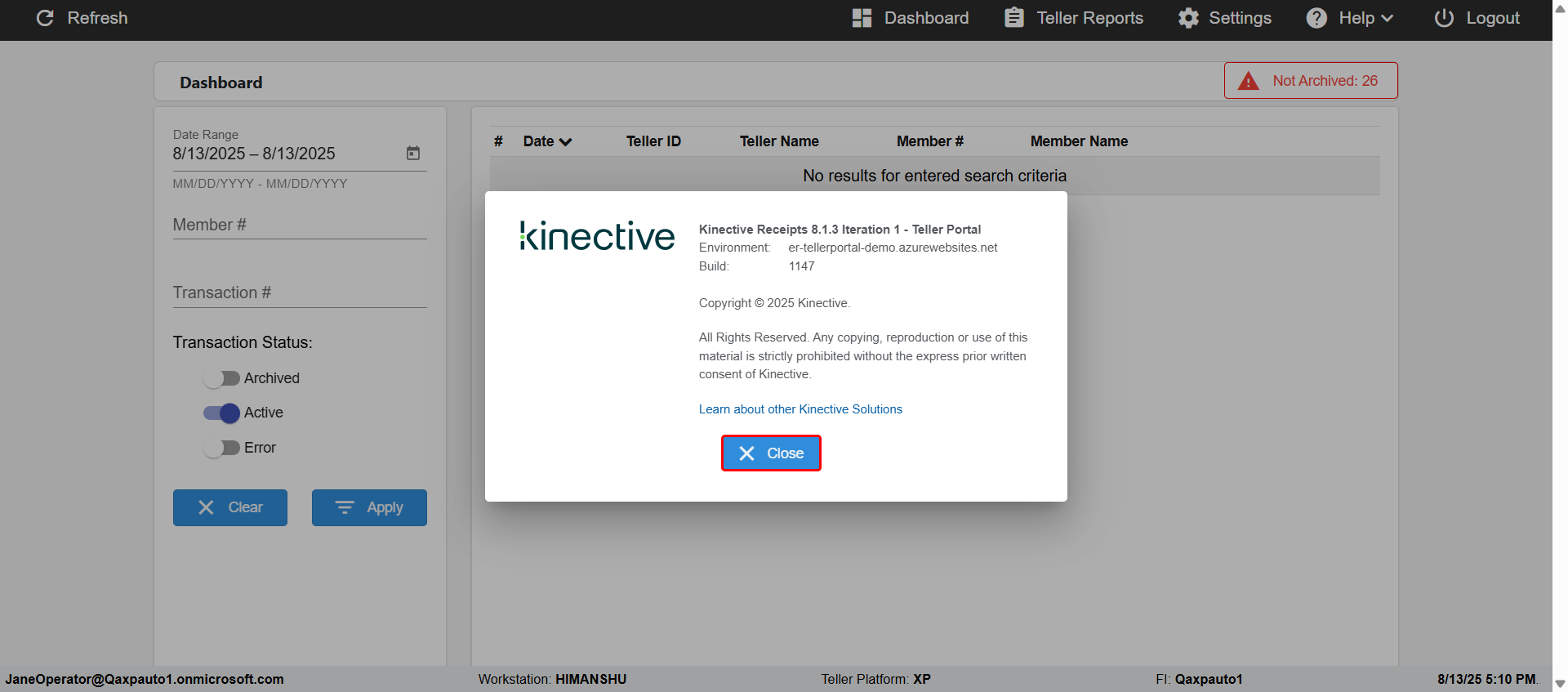Close the Kinective about dialog

[771, 453]
